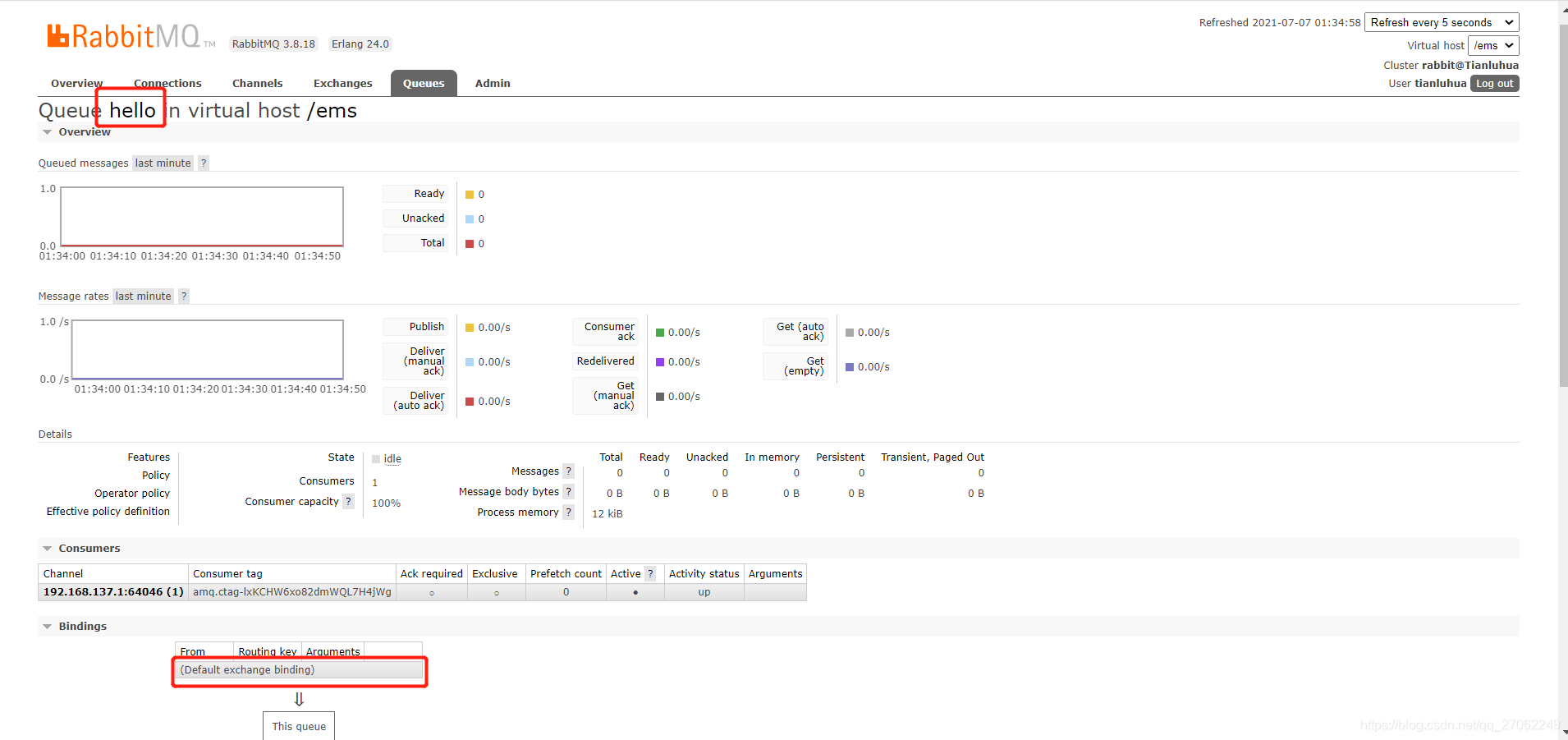Open the Process memory help icon
Viewport: 1568px width, 740px height.
click(x=568, y=512)
